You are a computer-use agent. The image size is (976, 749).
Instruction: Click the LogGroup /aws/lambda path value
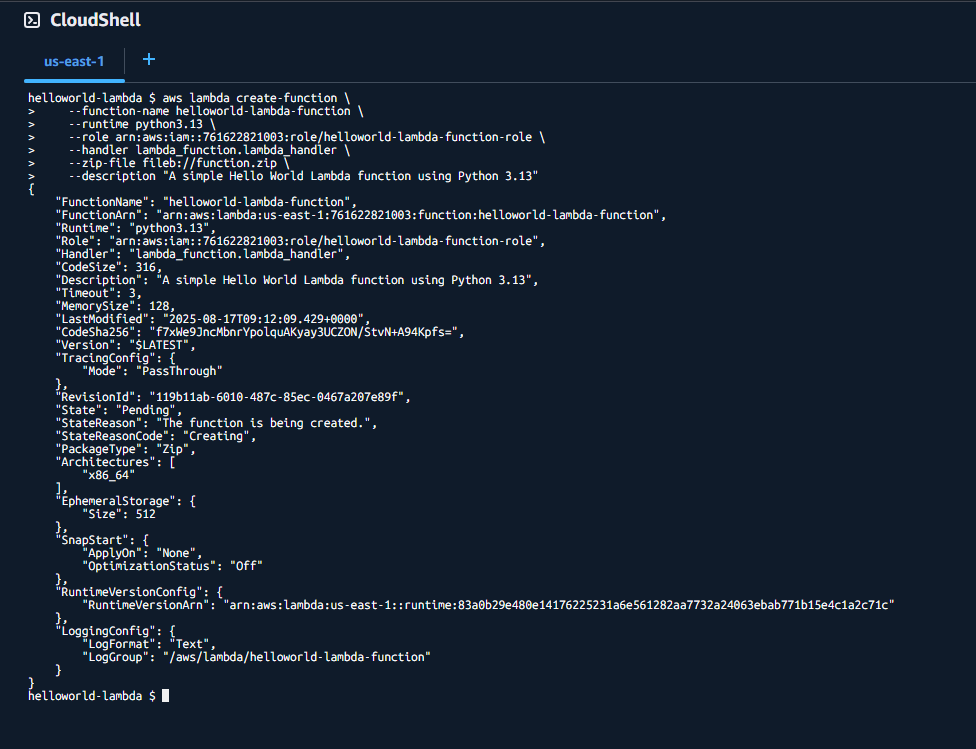[300, 657]
